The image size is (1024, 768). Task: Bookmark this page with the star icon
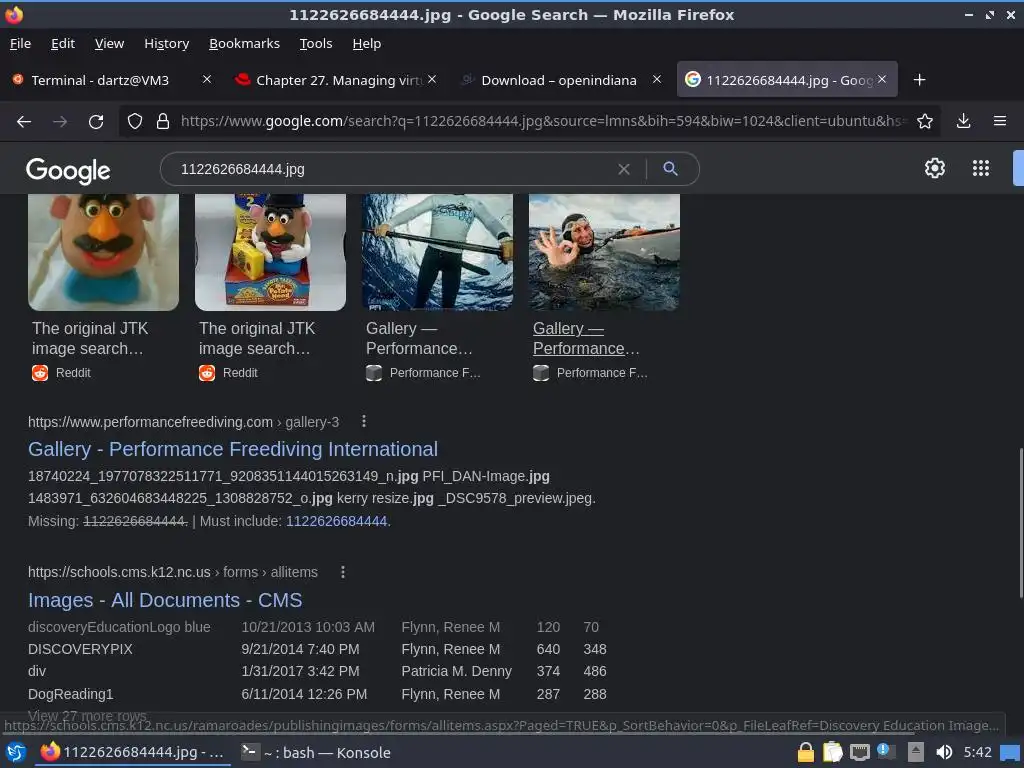point(925,121)
